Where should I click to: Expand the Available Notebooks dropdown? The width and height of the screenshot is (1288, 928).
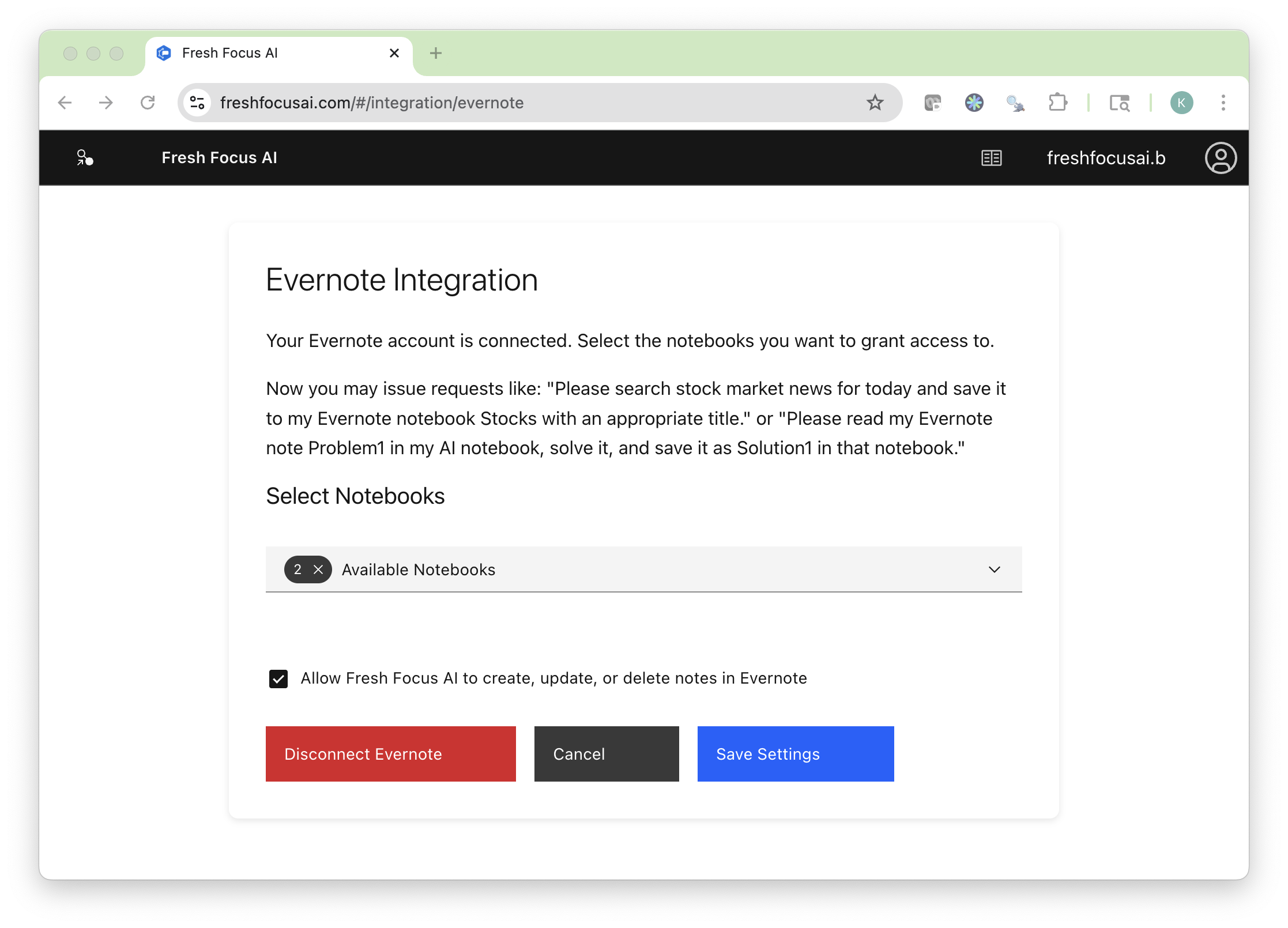pos(994,569)
